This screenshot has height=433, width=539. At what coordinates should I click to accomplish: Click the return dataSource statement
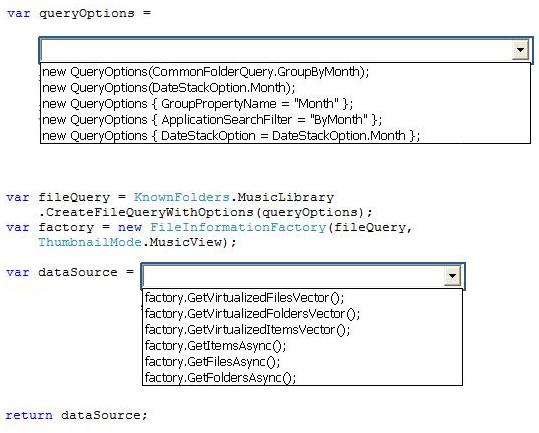coord(76,415)
